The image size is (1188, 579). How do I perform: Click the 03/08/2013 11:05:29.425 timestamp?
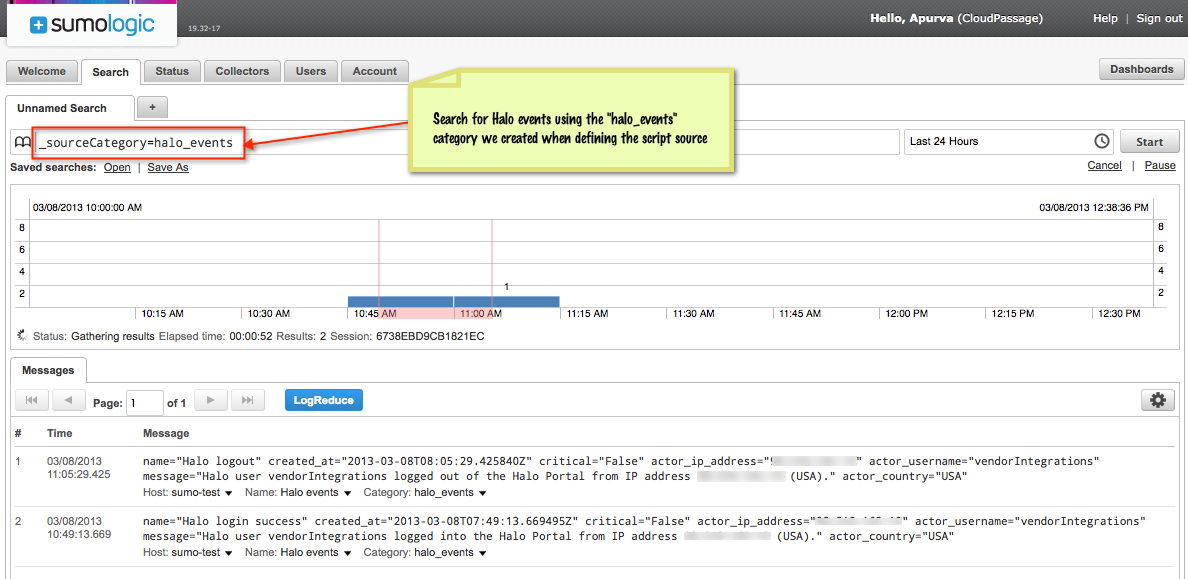79,468
